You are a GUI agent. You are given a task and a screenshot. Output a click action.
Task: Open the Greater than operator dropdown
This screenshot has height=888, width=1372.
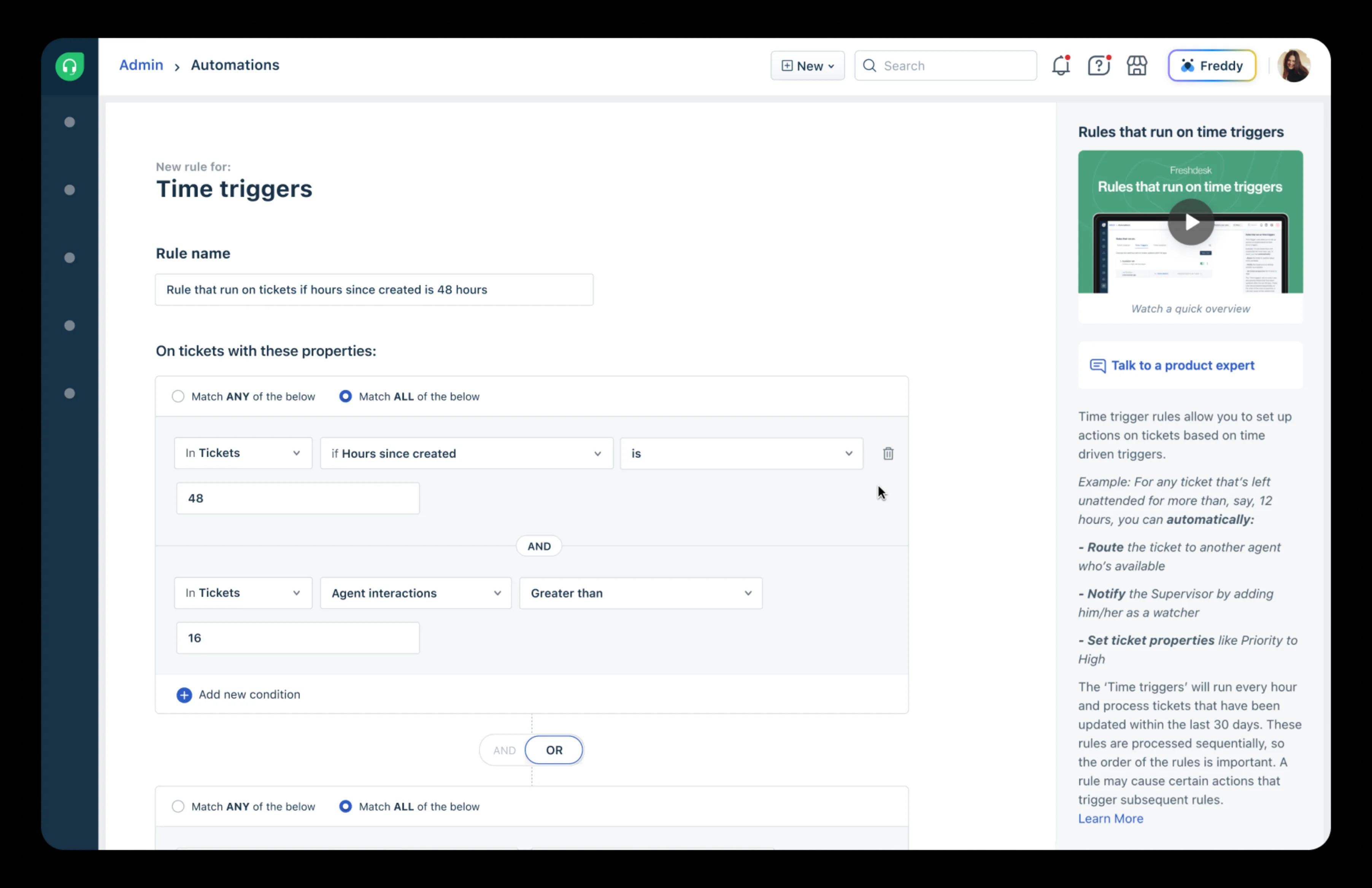tap(640, 593)
